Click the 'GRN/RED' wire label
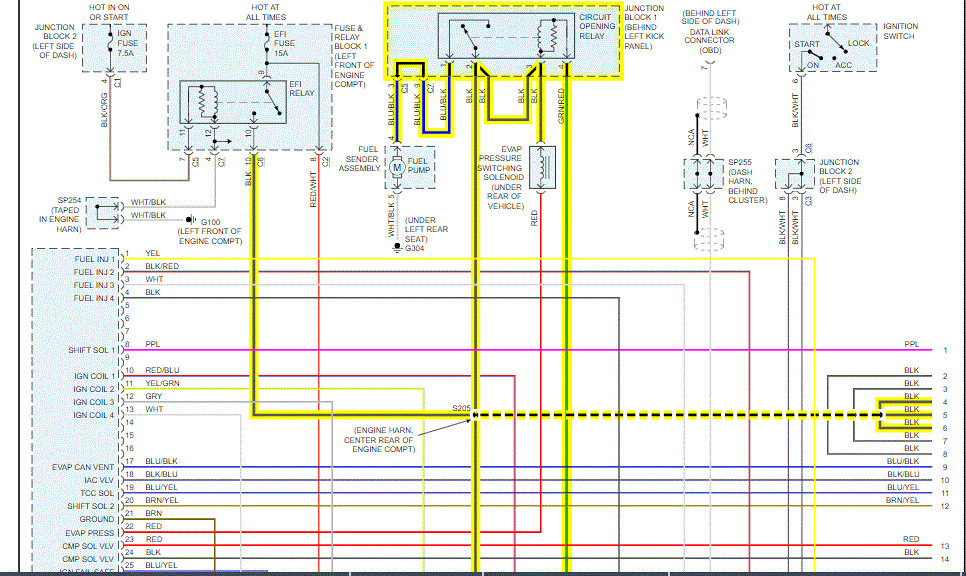 [561, 105]
